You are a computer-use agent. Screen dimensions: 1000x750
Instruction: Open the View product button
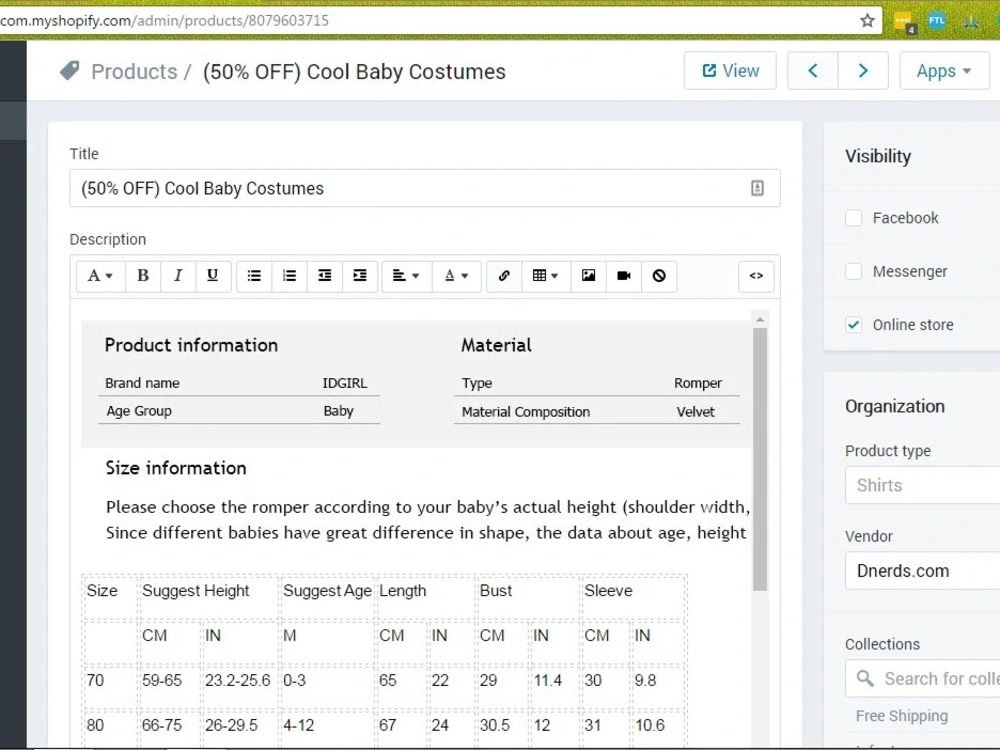coord(730,71)
